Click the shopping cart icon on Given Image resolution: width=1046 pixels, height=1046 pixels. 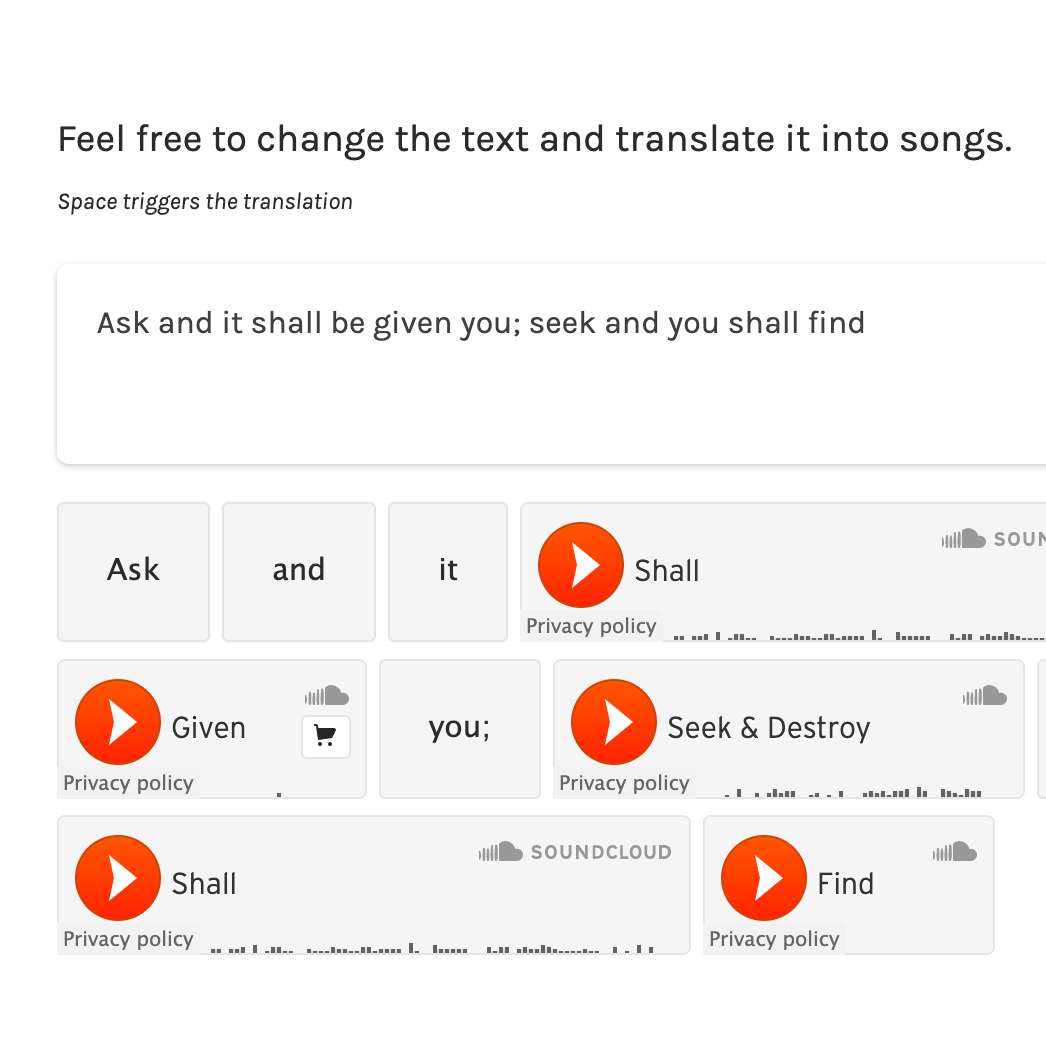click(x=325, y=737)
